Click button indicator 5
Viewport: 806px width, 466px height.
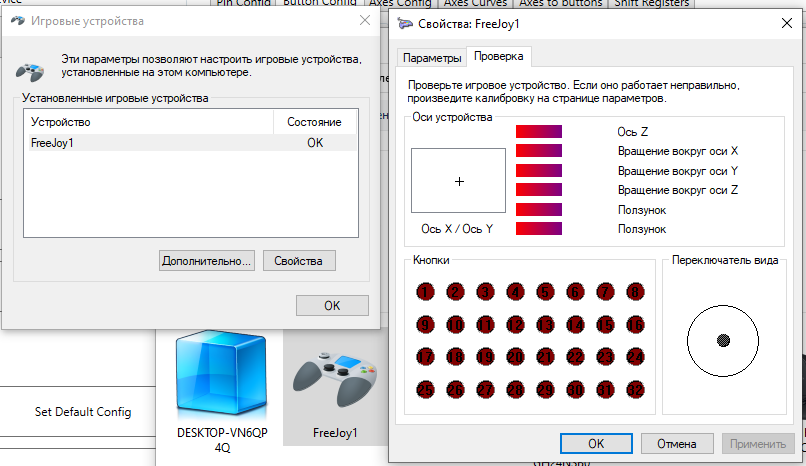pos(545,292)
